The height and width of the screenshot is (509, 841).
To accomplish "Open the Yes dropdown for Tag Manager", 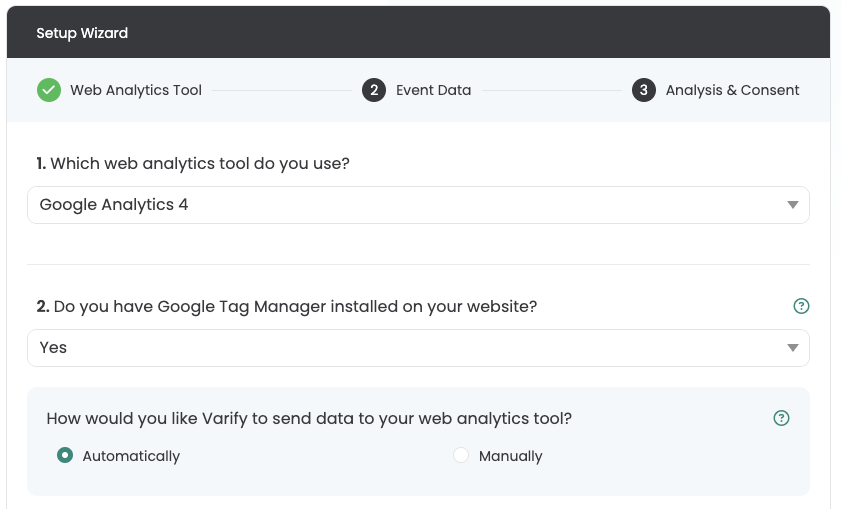I will [418, 348].
